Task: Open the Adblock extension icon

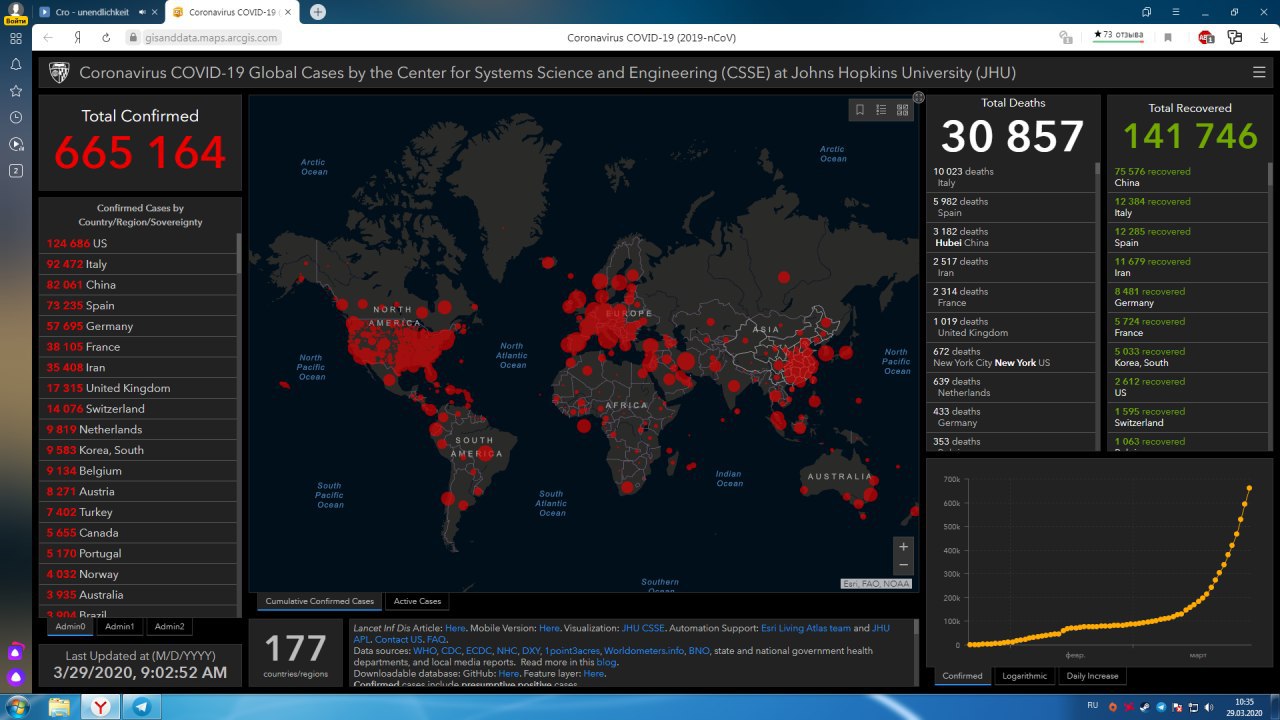Action: tap(1206, 37)
